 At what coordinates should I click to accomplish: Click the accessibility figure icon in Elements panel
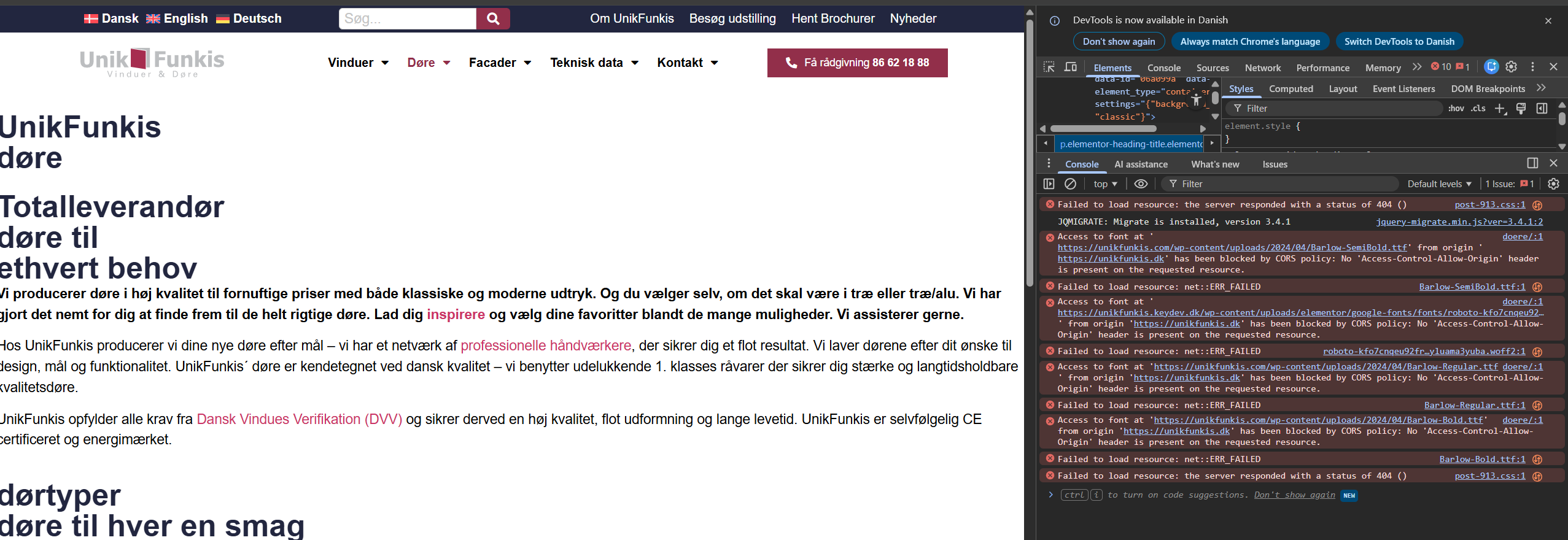click(1196, 99)
